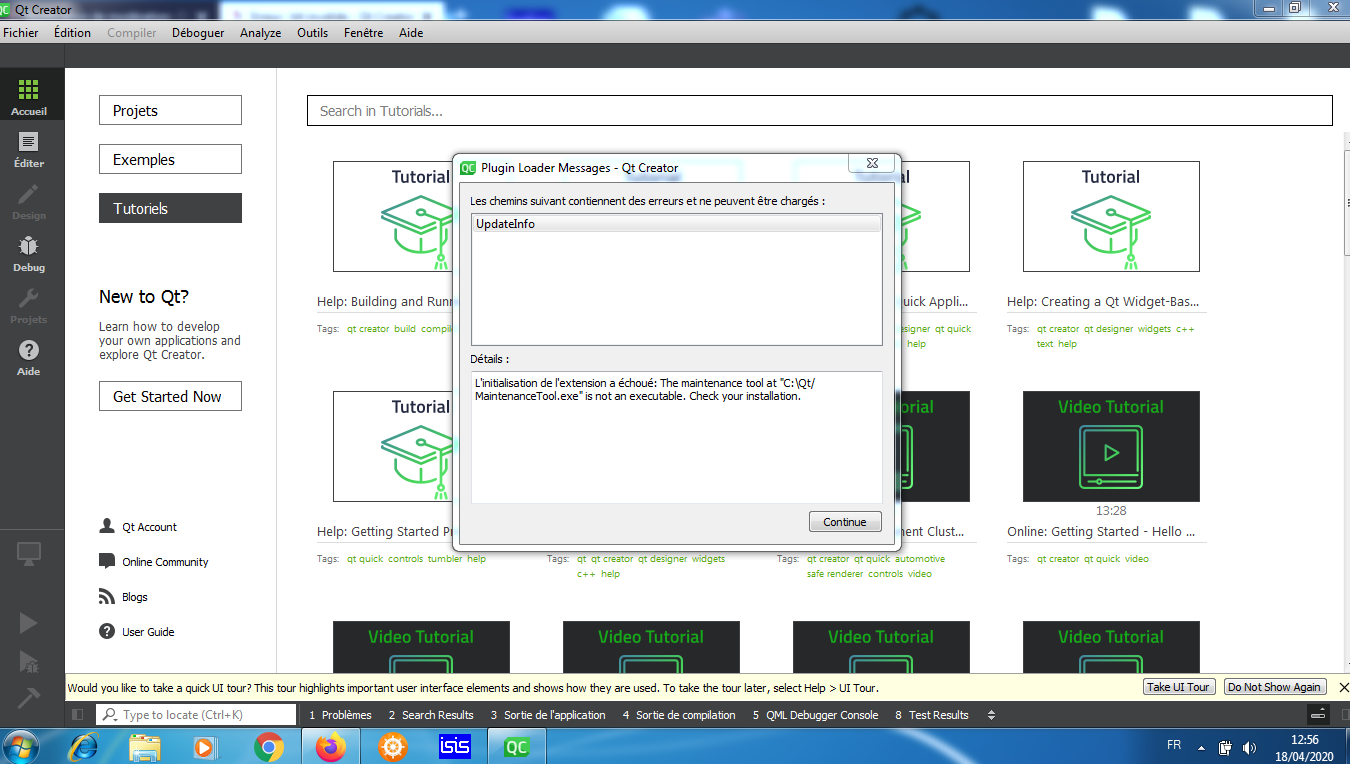This screenshot has height=764, width=1350.
Task: Click the Online Community speech bubble icon
Action: pyautogui.click(x=107, y=561)
